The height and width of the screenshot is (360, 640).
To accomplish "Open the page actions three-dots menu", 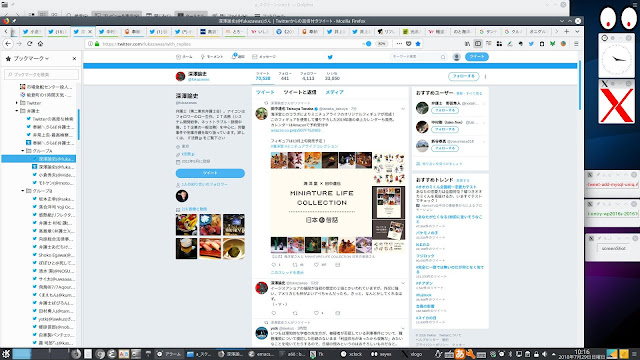I will [399, 44].
